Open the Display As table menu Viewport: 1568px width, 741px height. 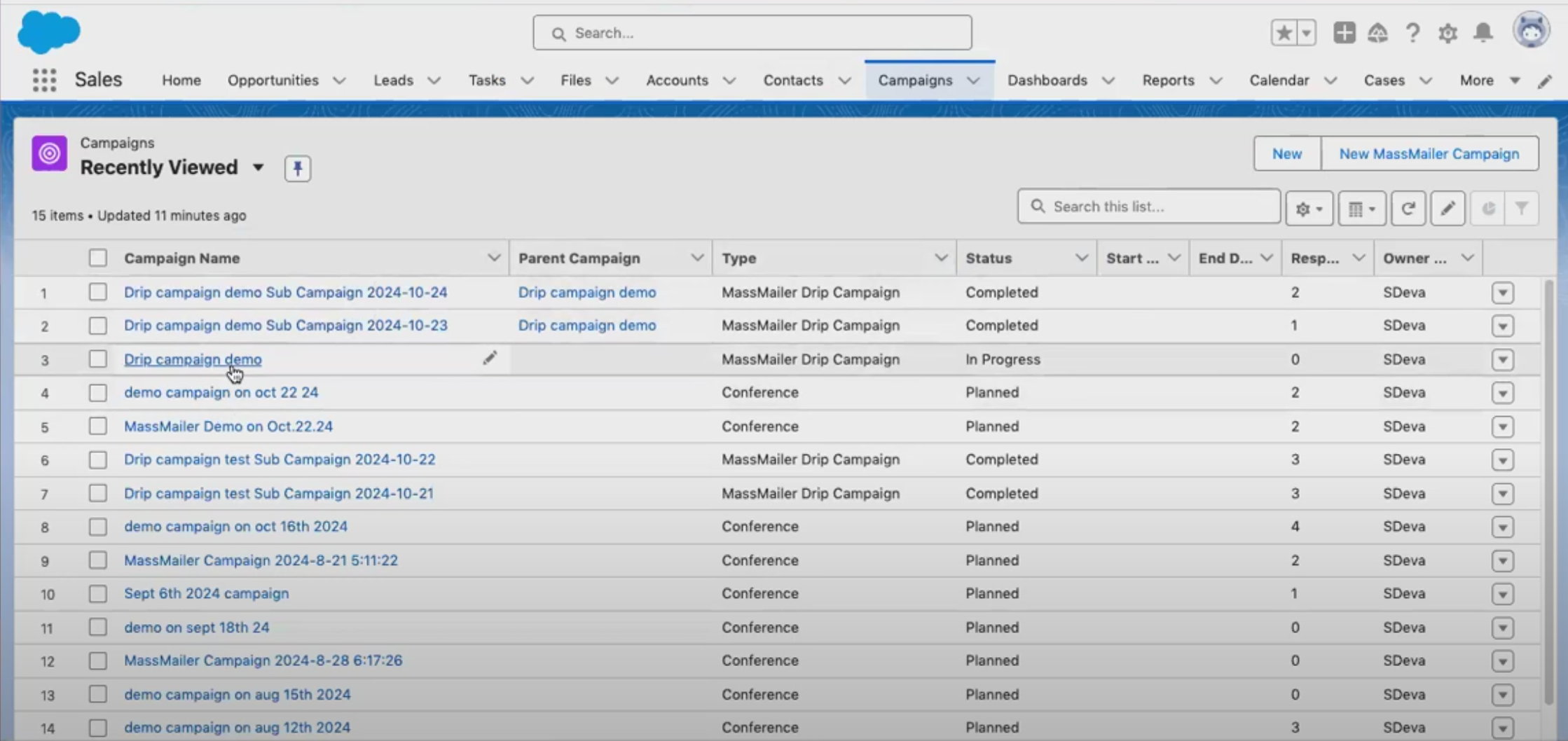pyautogui.click(x=1362, y=208)
